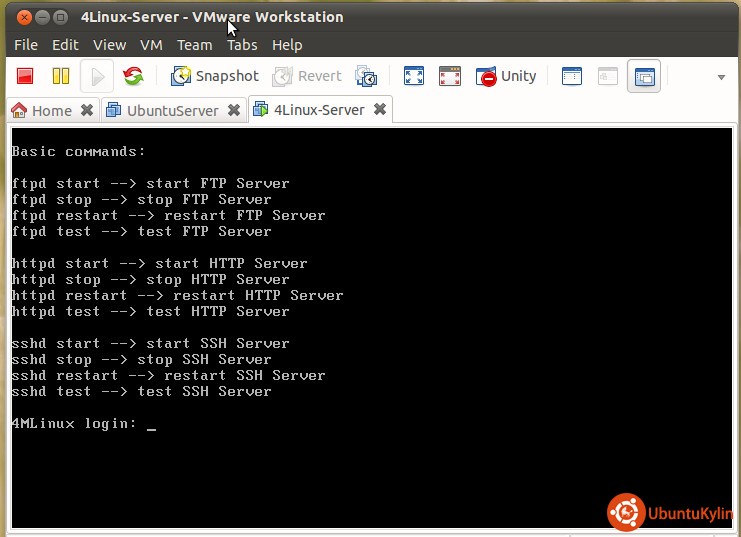The width and height of the screenshot is (741, 537).
Task: Open the Help menu
Action: click(x=287, y=45)
